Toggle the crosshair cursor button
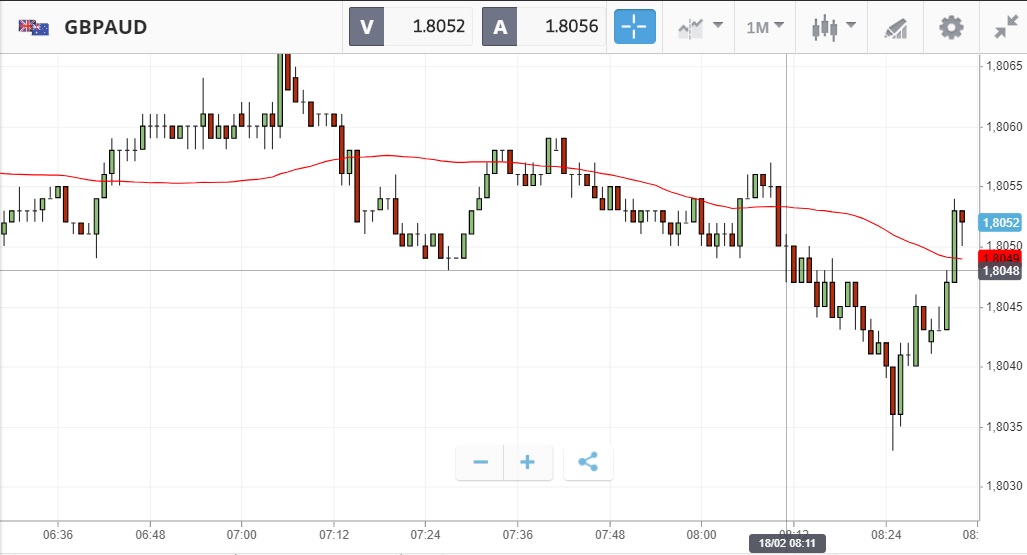 tap(635, 27)
